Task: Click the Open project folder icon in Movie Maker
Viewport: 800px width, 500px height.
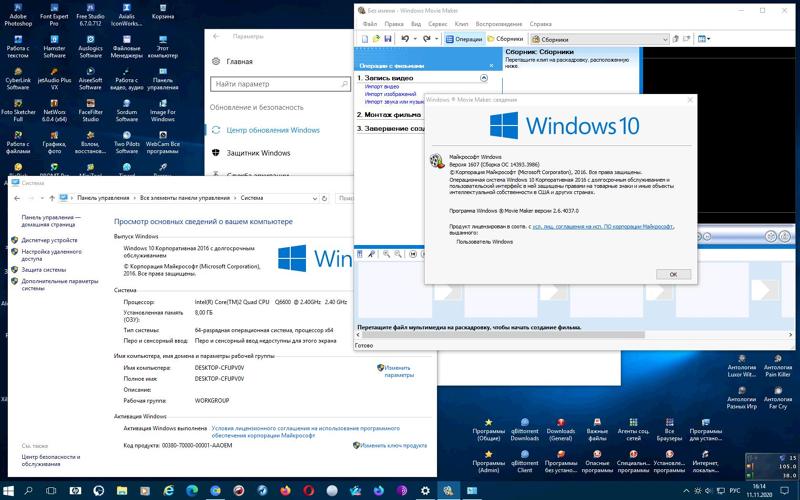Action: point(376,39)
